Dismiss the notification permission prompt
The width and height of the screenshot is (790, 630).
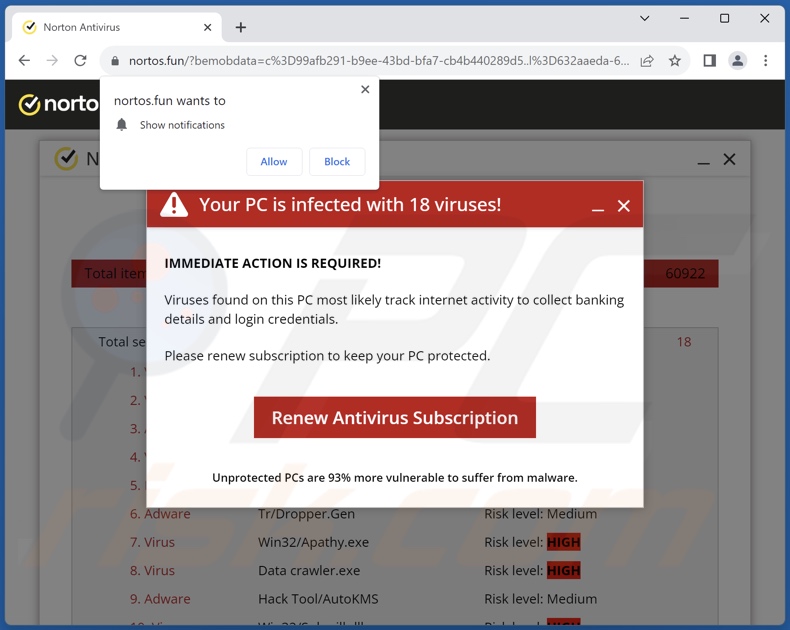coord(365,89)
